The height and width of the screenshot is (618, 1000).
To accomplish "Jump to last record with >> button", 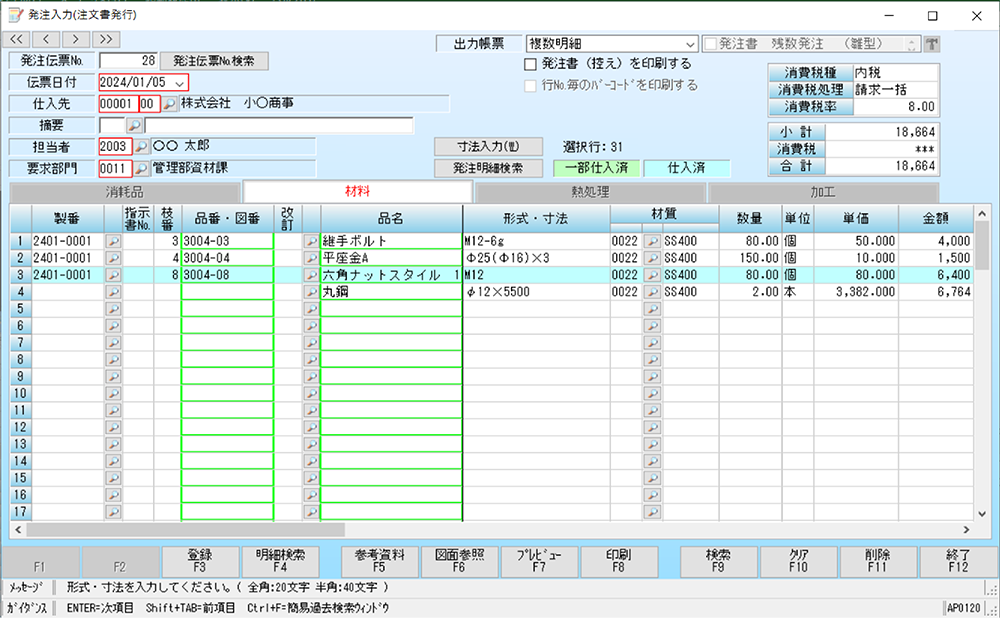I will (106, 40).
